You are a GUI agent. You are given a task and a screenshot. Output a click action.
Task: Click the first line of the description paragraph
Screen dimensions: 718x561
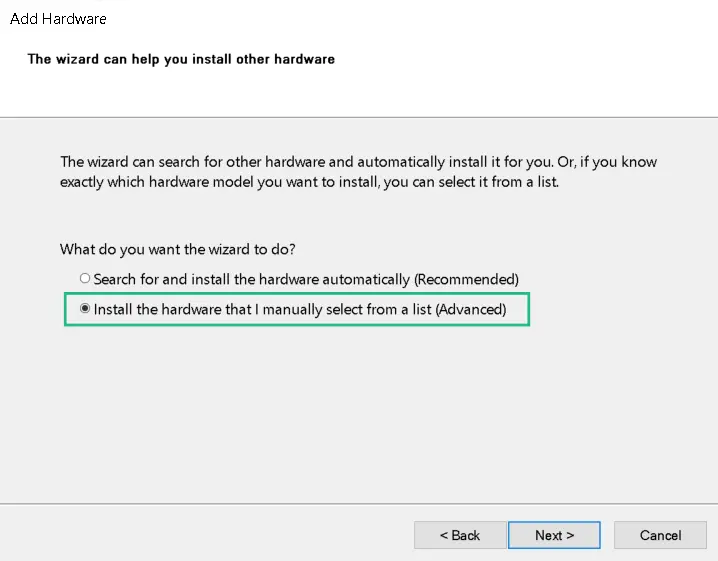coord(358,162)
